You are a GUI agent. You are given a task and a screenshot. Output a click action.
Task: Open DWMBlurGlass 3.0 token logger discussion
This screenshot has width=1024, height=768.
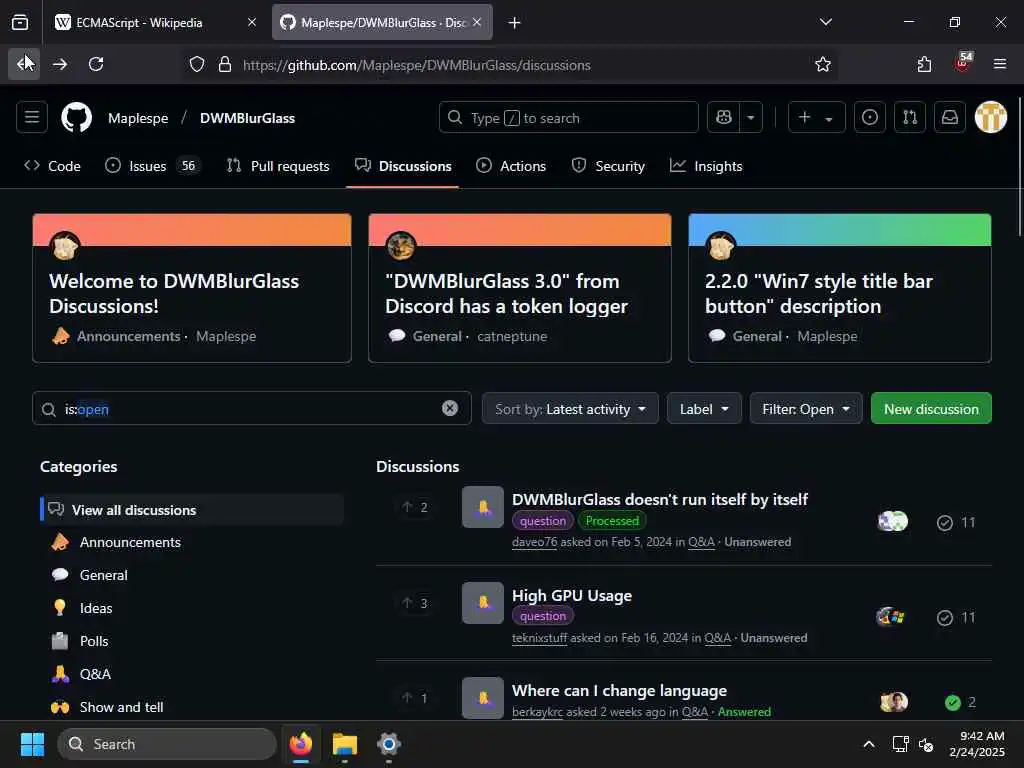506,293
